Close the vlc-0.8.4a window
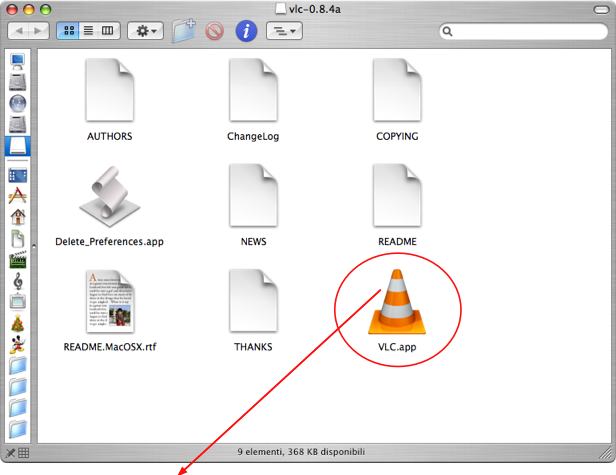The image size is (616, 475). click(12, 9)
